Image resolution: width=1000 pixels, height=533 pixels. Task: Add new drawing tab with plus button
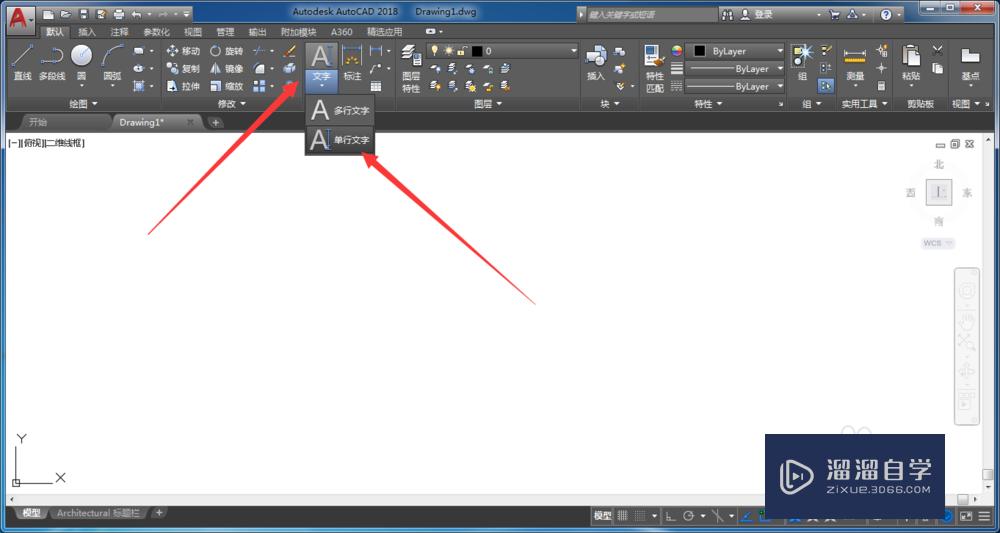pyautogui.click(x=216, y=122)
